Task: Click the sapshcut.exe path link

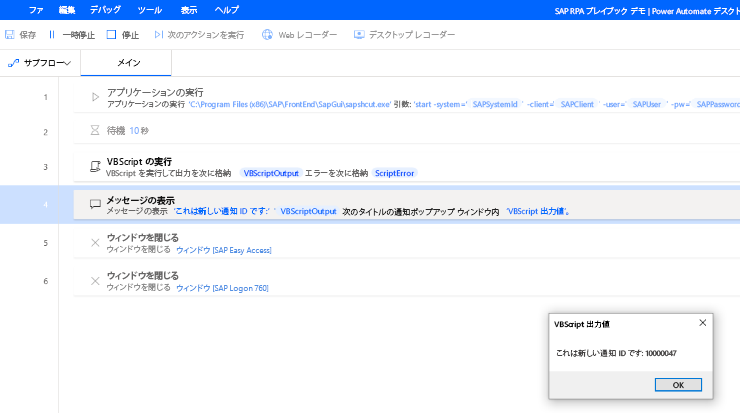Action: (289, 104)
